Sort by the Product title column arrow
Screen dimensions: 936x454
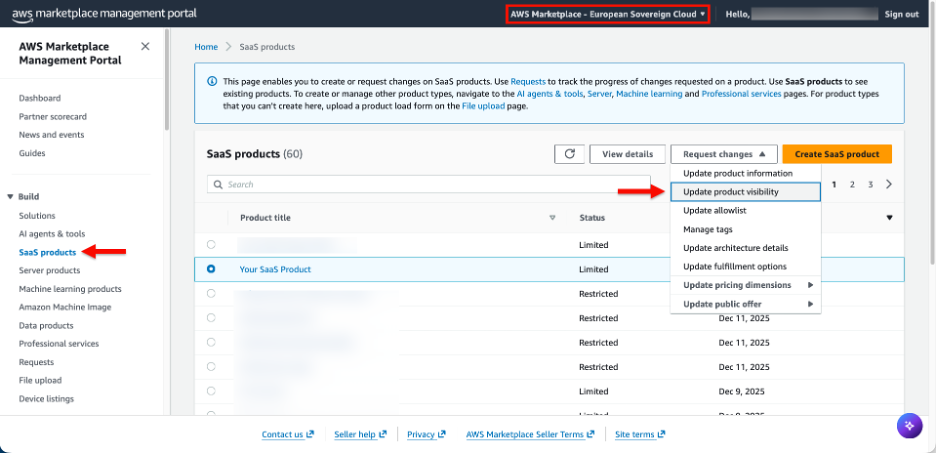click(x=552, y=218)
